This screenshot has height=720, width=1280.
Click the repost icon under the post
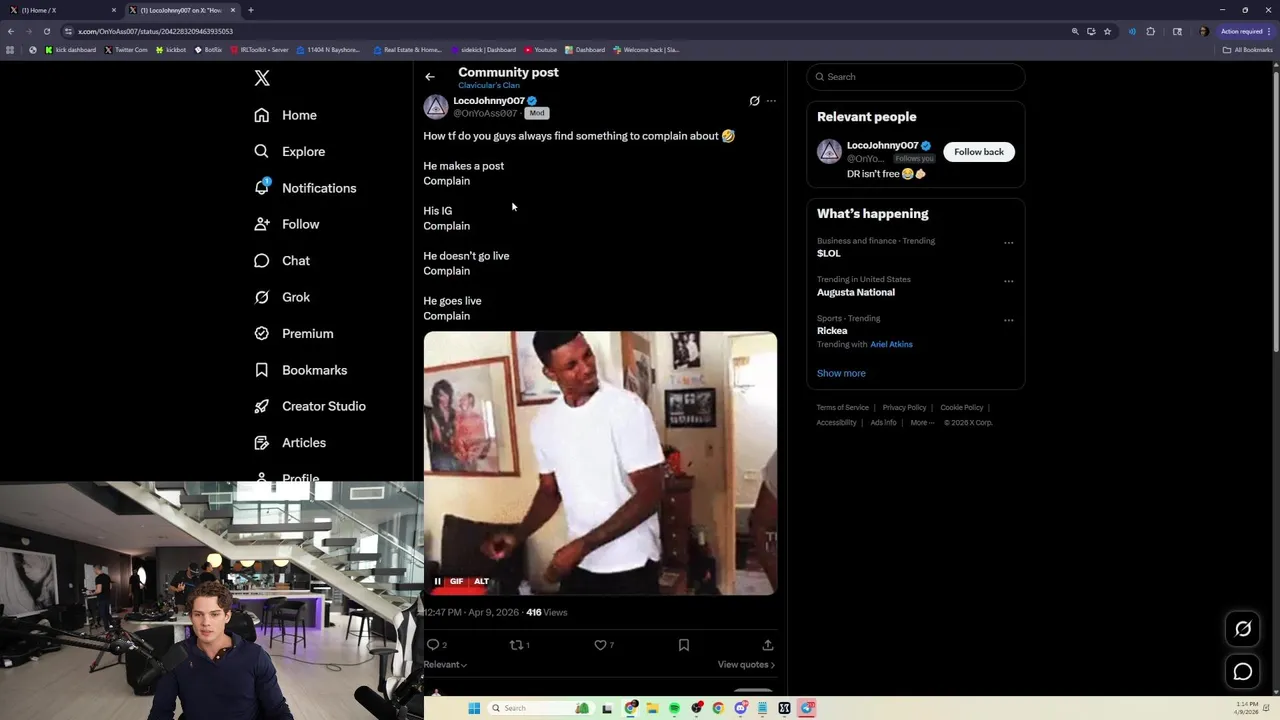[x=517, y=645]
